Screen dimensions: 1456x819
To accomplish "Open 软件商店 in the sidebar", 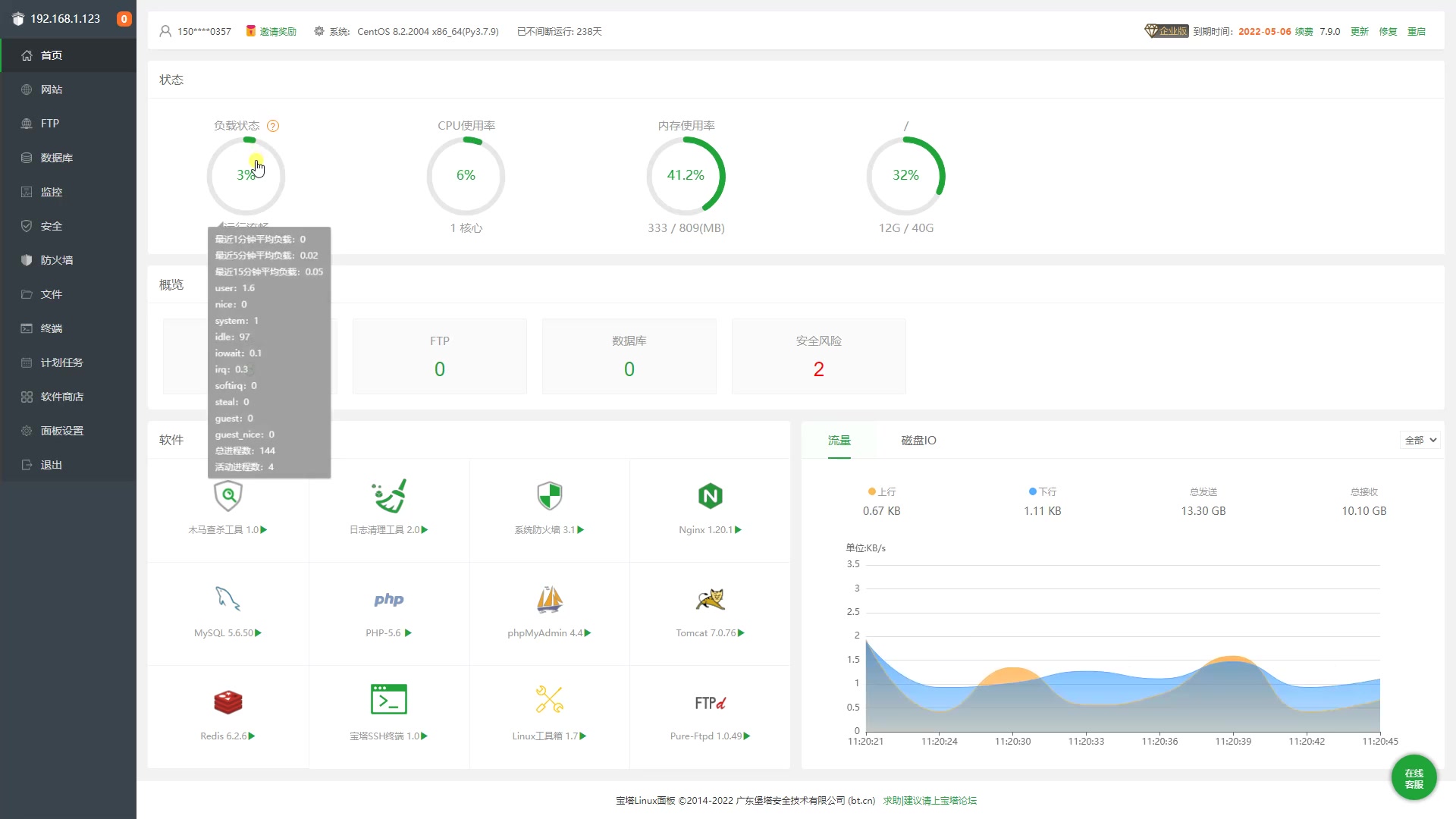I will coord(62,397).
